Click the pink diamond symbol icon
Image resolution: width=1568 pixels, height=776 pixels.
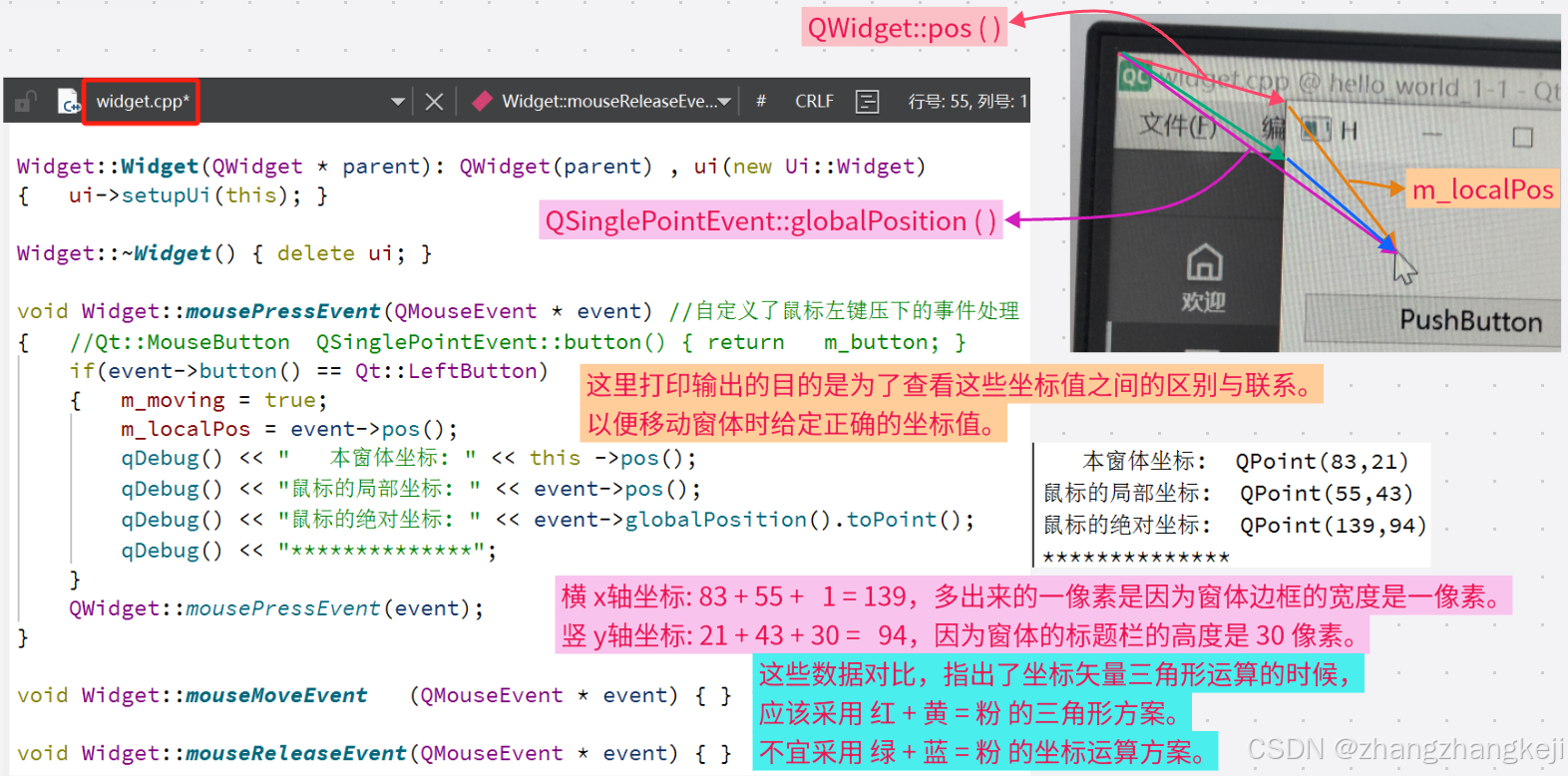[x=483, y=101]
